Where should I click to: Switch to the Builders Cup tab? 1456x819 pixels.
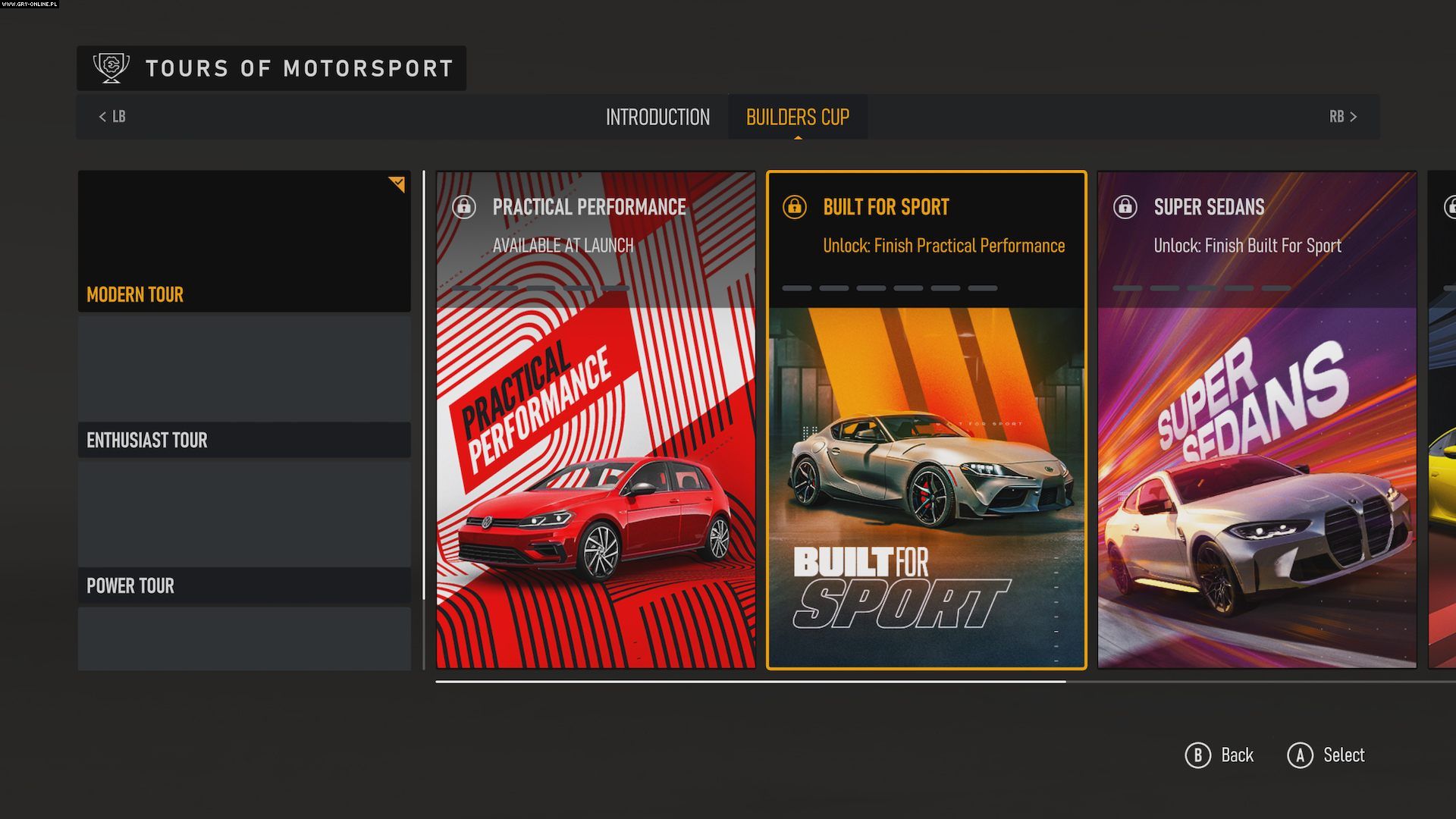click(798, 118)
